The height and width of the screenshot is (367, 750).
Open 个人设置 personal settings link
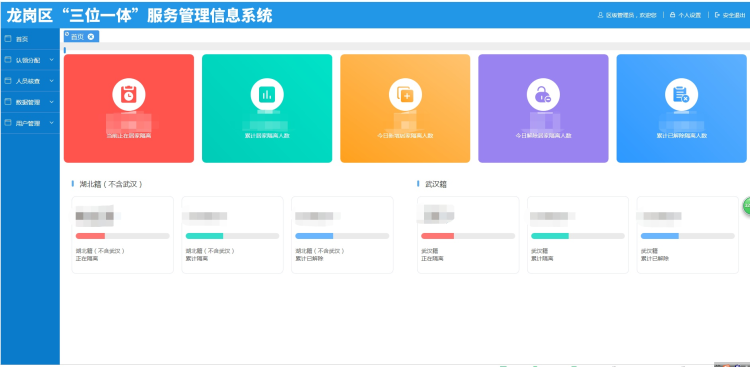[x=689, y=15]
